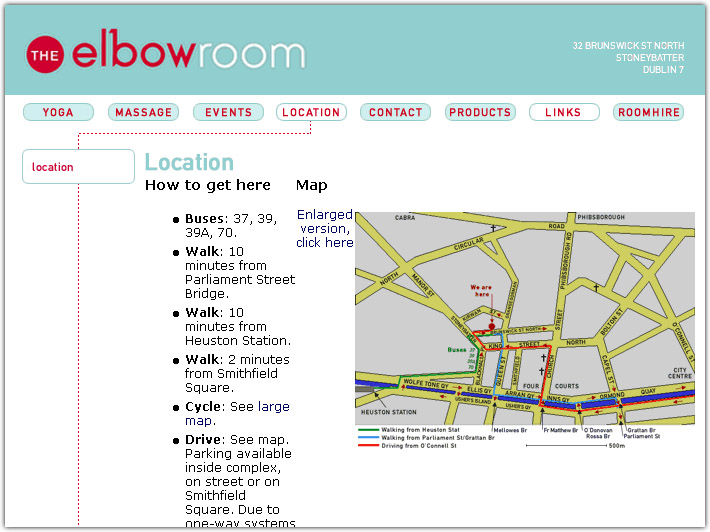Click the 'Buses: 37, 39, 39A, 70' item
The image size is (710, 532).
point(231,225)
